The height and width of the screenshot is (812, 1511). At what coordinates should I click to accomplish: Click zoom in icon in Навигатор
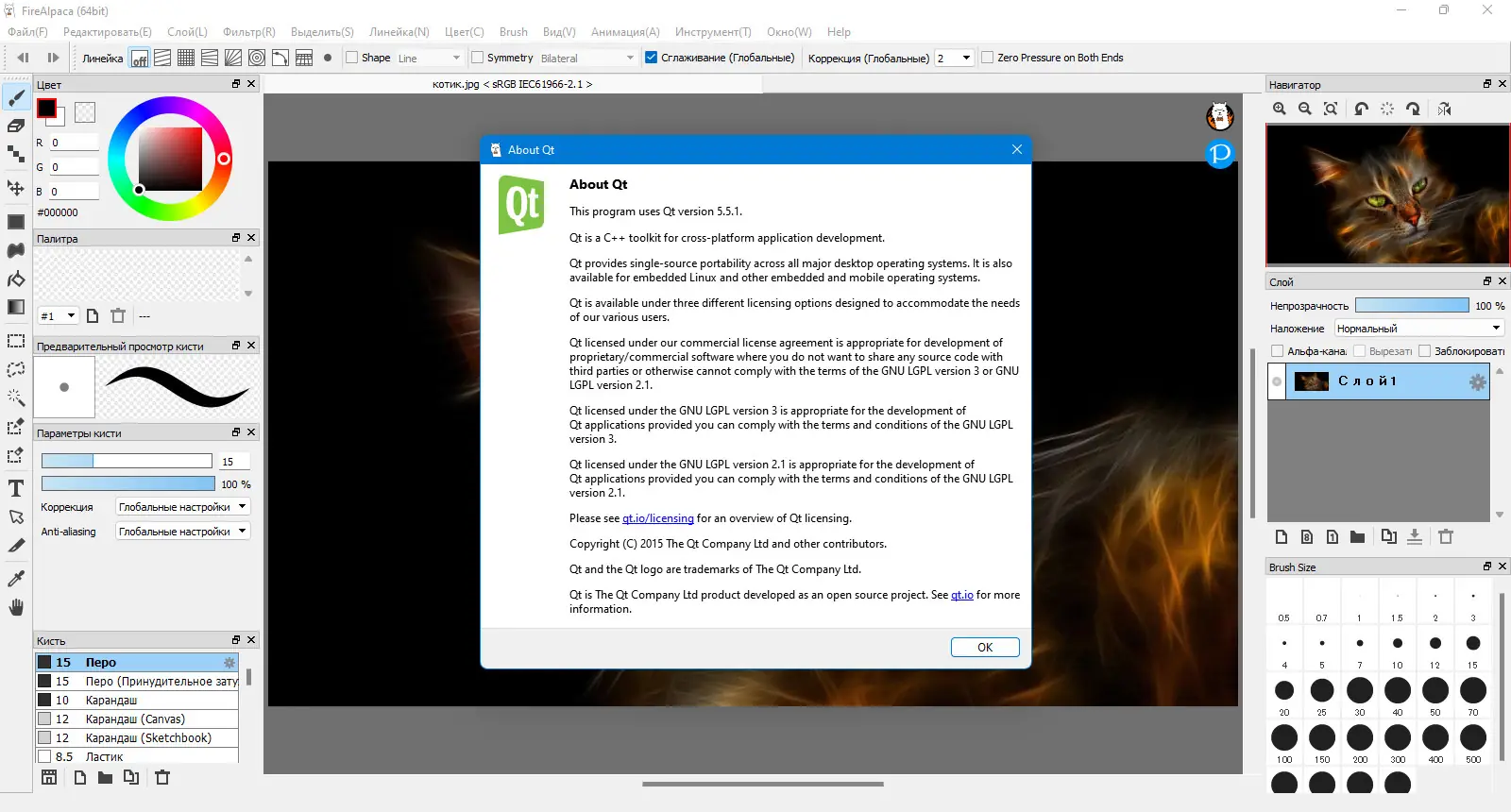1280,109
